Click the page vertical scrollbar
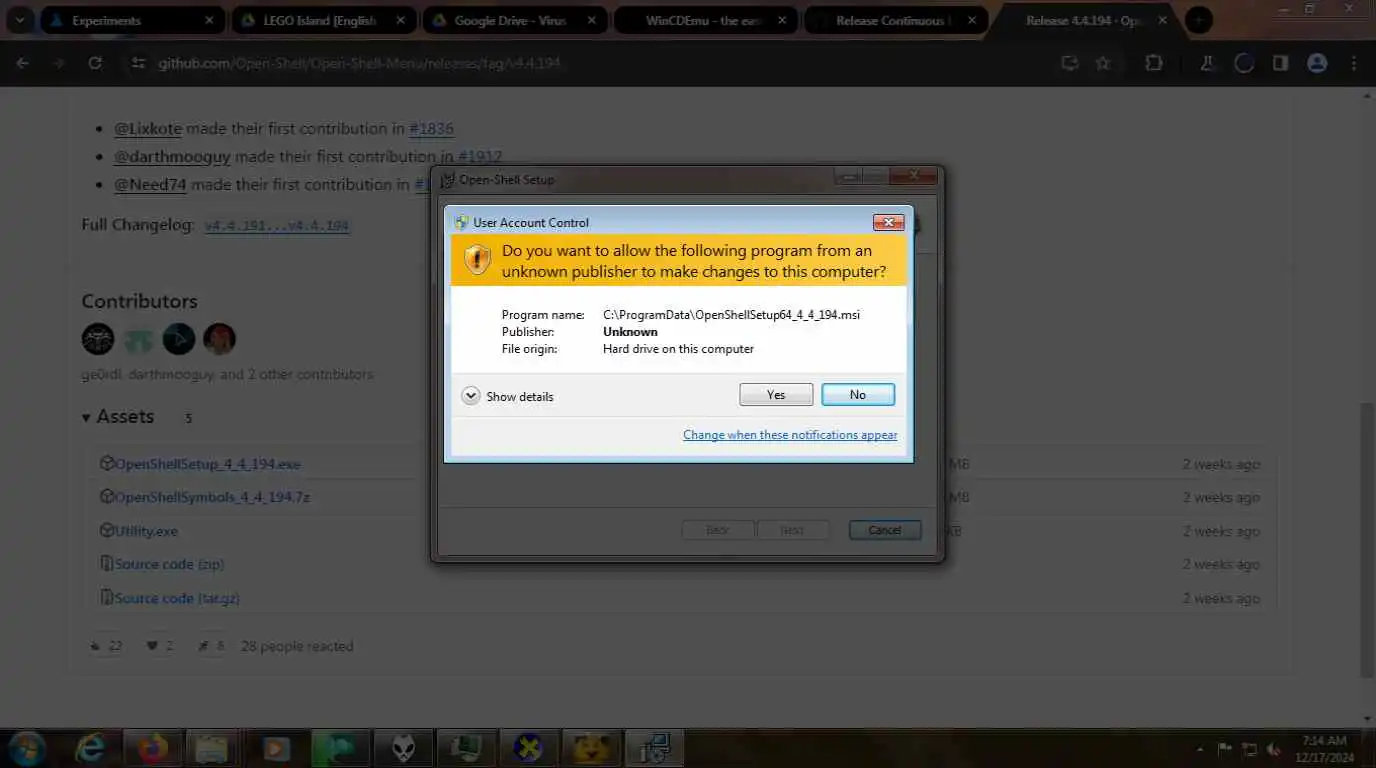The image size is (1376, 768). click(1367, 540)
